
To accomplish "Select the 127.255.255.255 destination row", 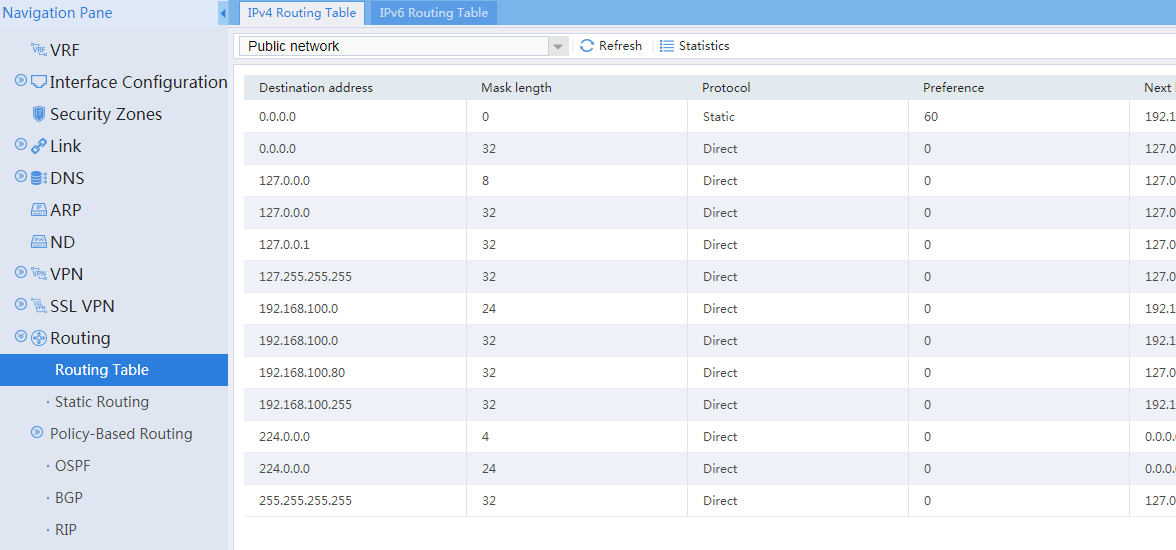I will pos(710,277).
